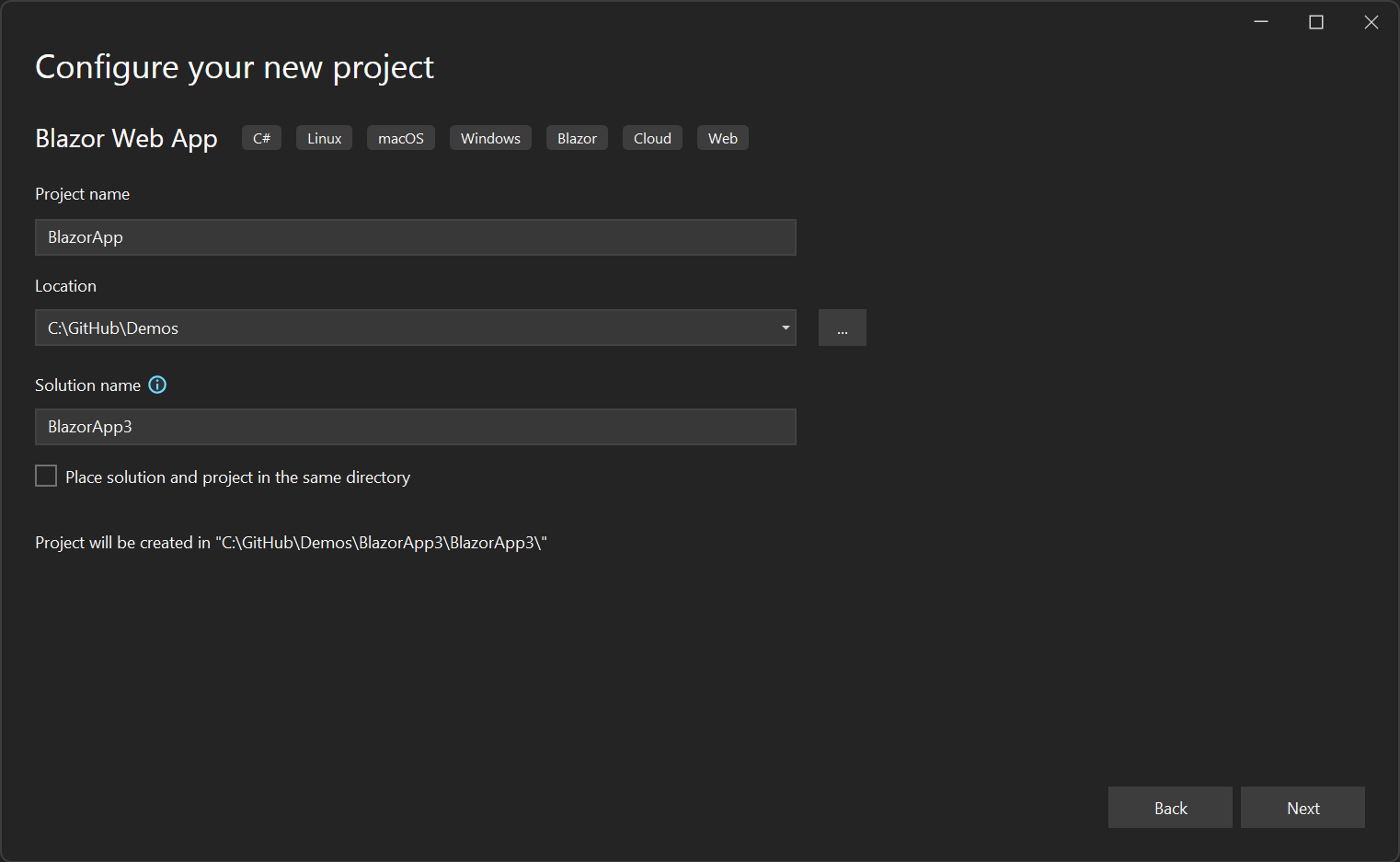The width and height of the screenshot is (1400, 862).
Task: Go back to the previous step
Action: [1170, 807]
